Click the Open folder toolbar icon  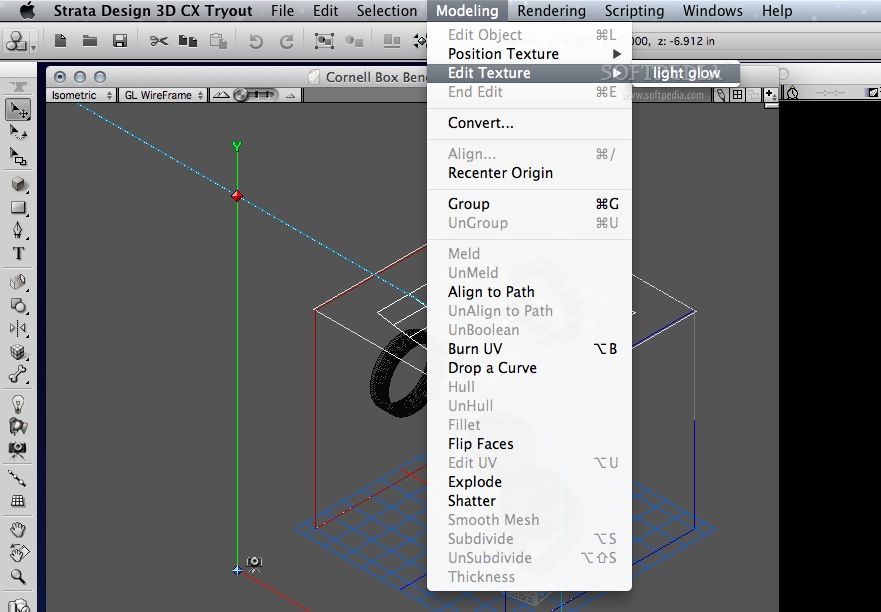click(x=90, y=41)
